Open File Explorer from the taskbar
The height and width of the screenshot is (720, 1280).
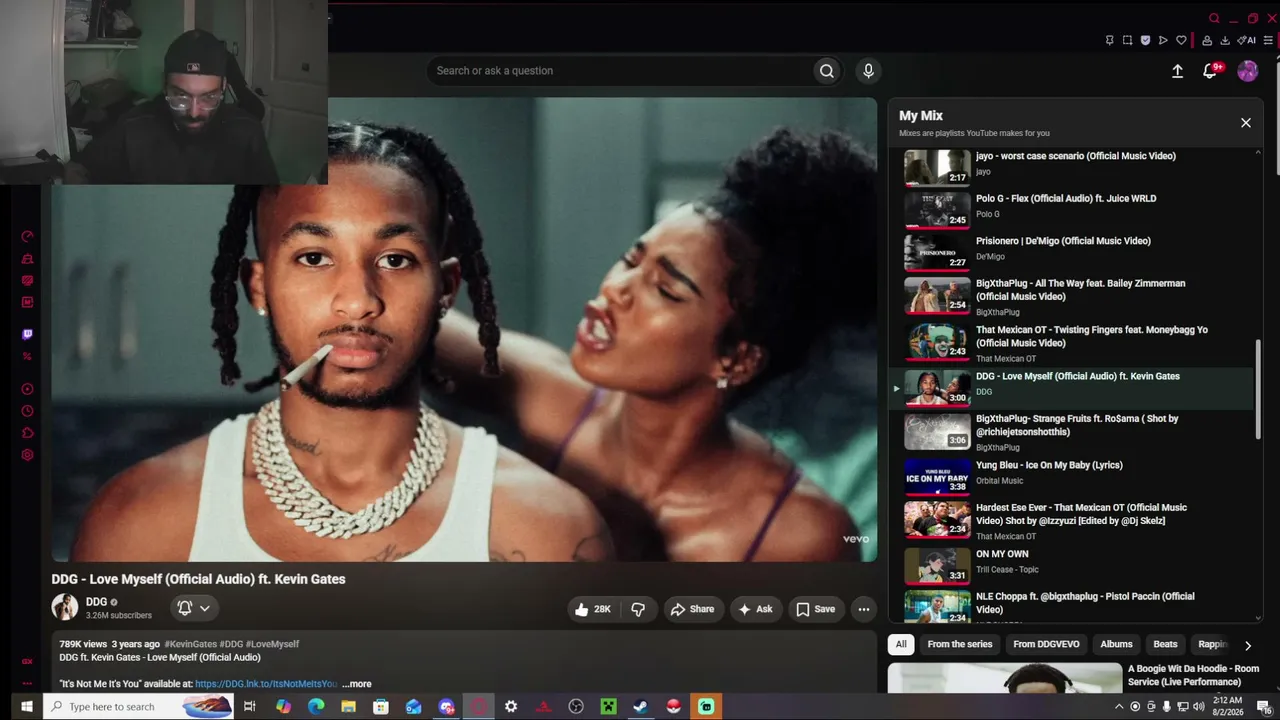[348, 707]
